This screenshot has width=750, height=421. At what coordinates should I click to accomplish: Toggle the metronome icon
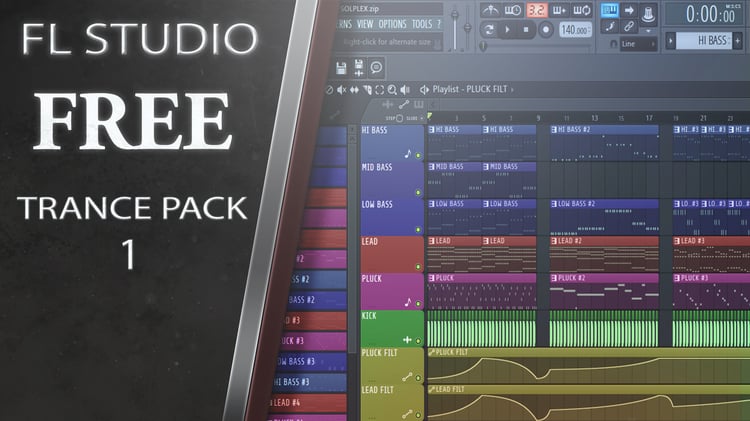(x=490, y=10)
